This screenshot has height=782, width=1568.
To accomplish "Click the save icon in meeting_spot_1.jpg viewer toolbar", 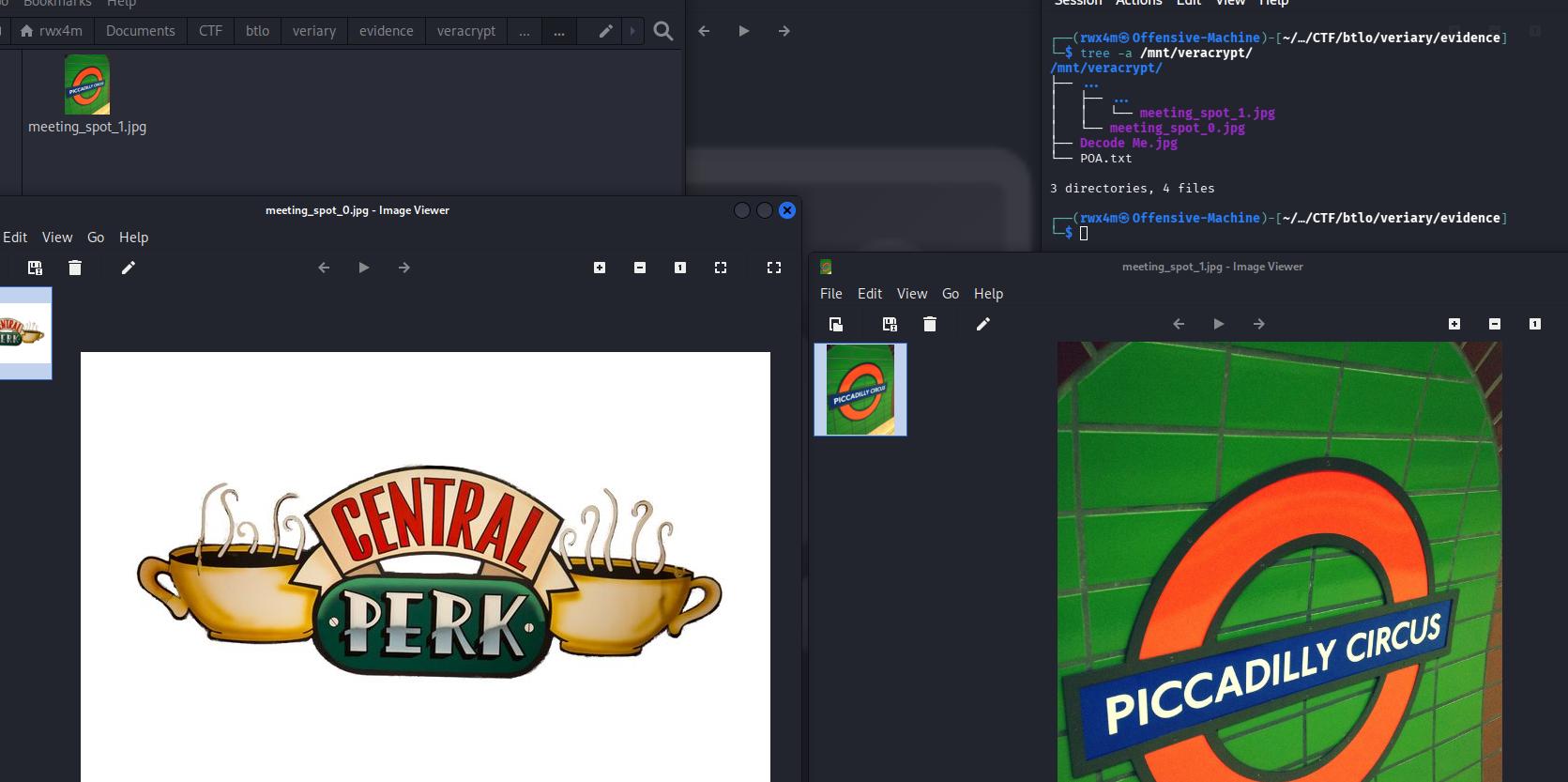I will (890, 324).
